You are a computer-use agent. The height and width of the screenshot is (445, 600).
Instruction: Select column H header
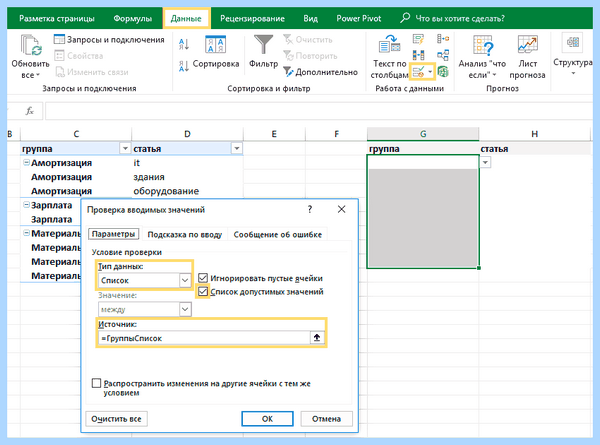pos(535,134)
